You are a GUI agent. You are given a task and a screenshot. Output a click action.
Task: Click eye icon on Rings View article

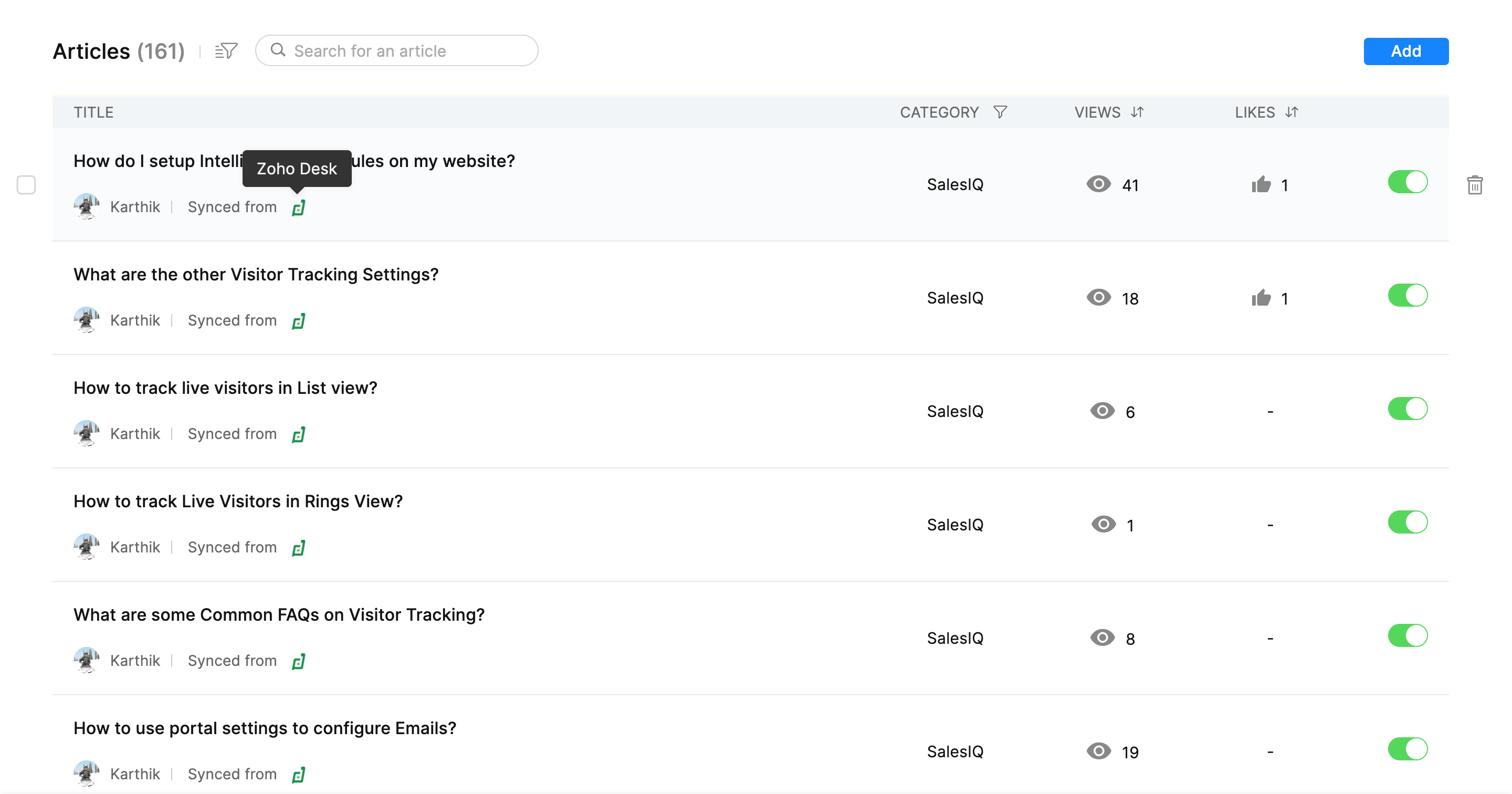coord(1103,524)
